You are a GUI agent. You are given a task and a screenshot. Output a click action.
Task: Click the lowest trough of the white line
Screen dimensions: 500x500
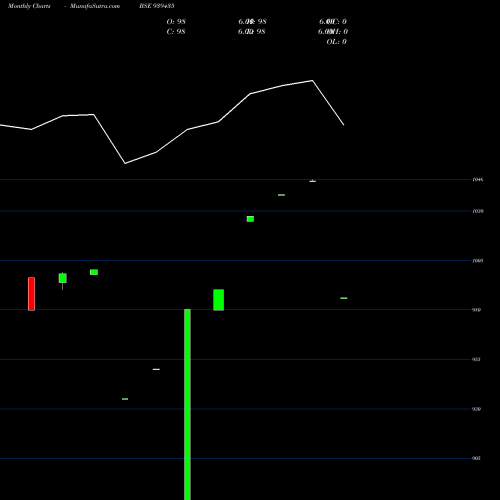[x=125, y=163]
